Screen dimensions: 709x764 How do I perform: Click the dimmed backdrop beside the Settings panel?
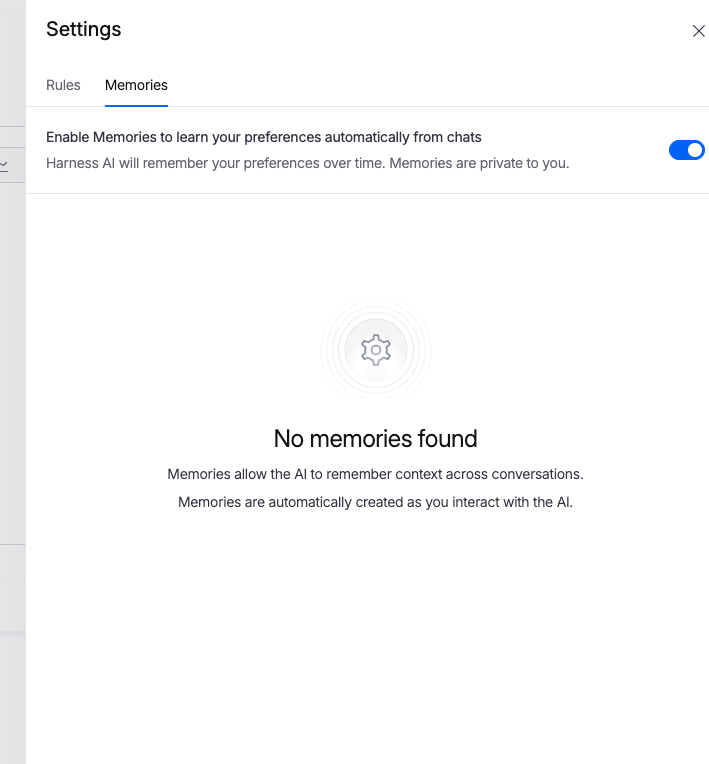12,400
